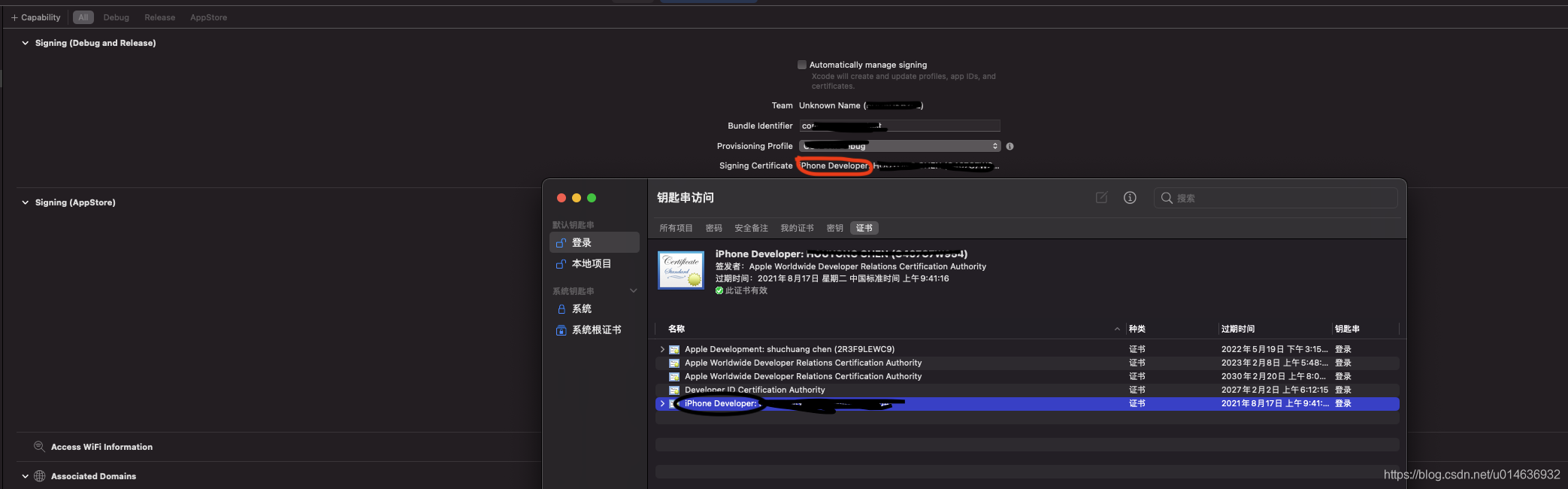This screenshot has width=1568, height=489.
Task: Sort by the 过期时间 column header
Action: pyautogui.click(x=1238, y=329)
